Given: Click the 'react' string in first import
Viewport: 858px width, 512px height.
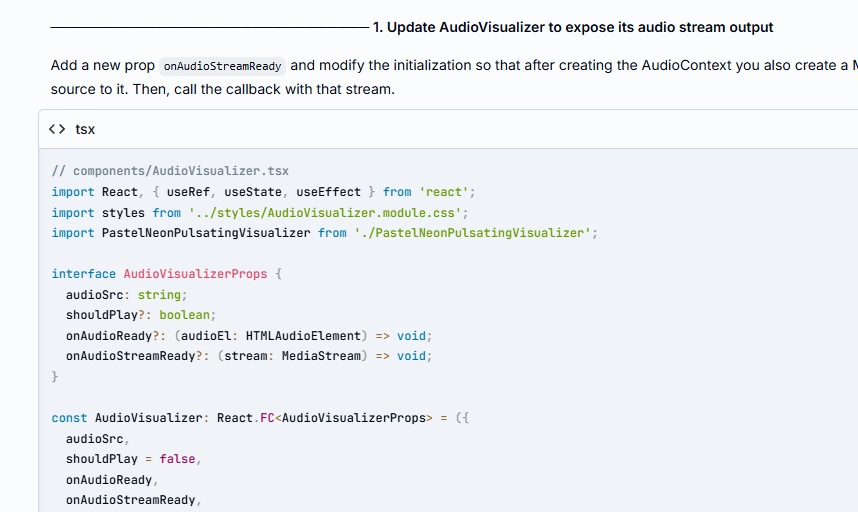Looking at the screenshot, I should point(444,192).
